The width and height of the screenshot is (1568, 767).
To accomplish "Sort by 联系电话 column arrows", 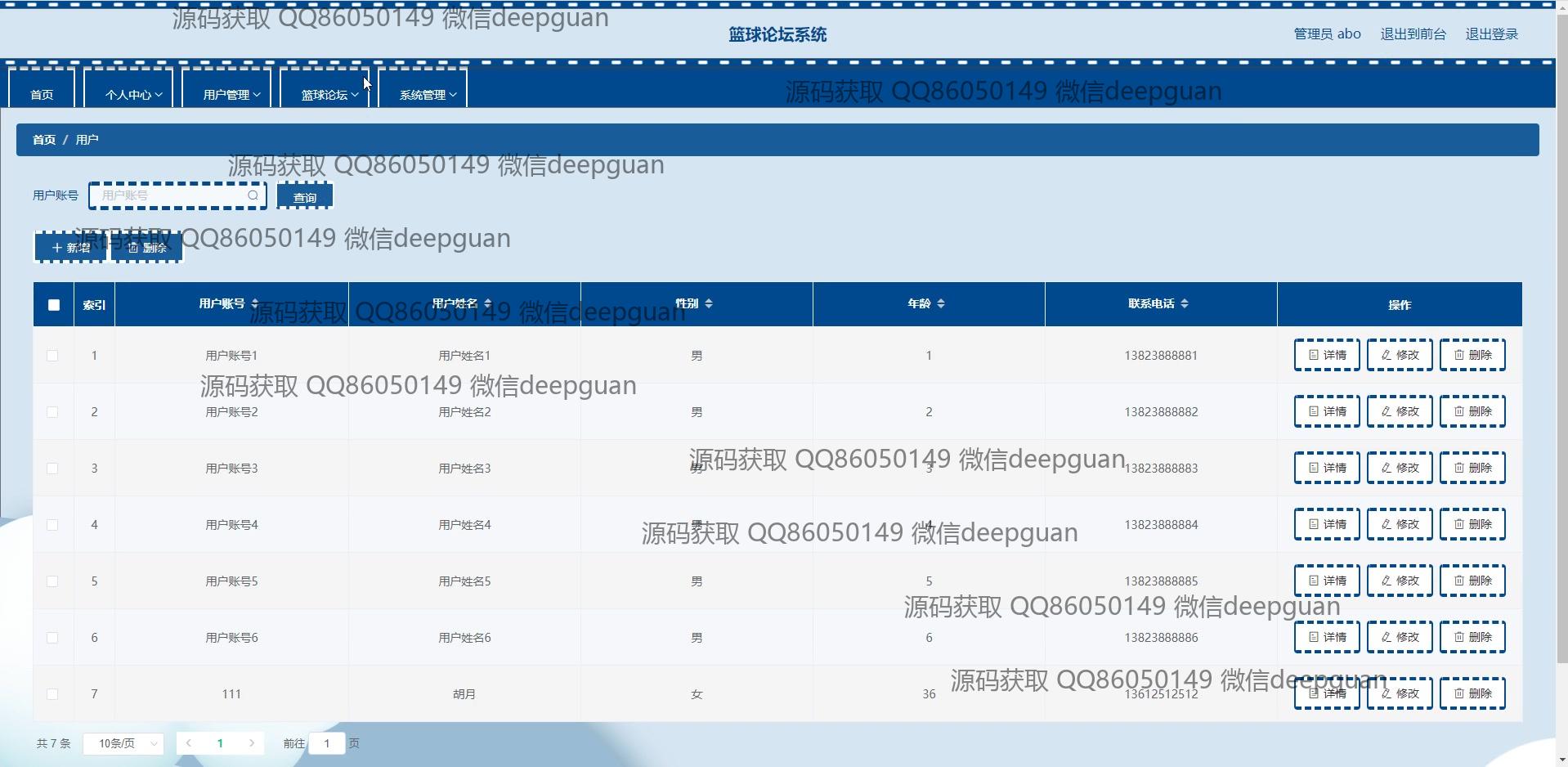I will point(1185,304).
